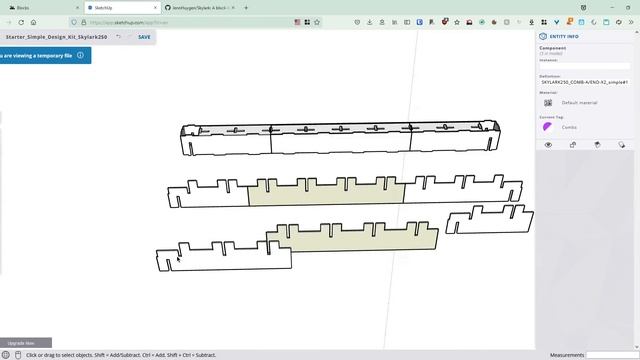Click the four-squares icon in the address bar
The height and width of the screenshot is (360, 640).
coord(307,22)
